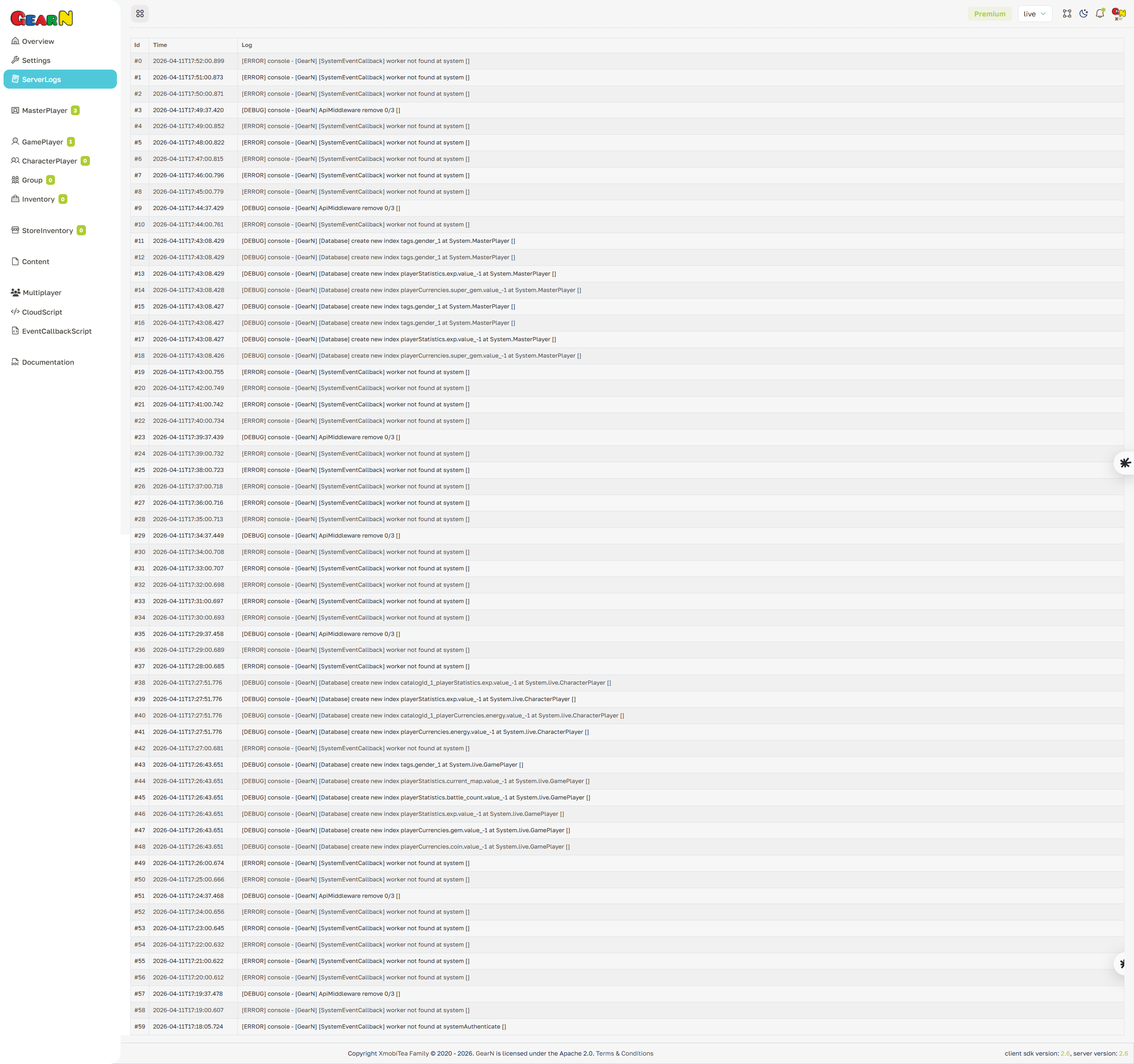Open the Settings menu entry

tap(36, 60)
